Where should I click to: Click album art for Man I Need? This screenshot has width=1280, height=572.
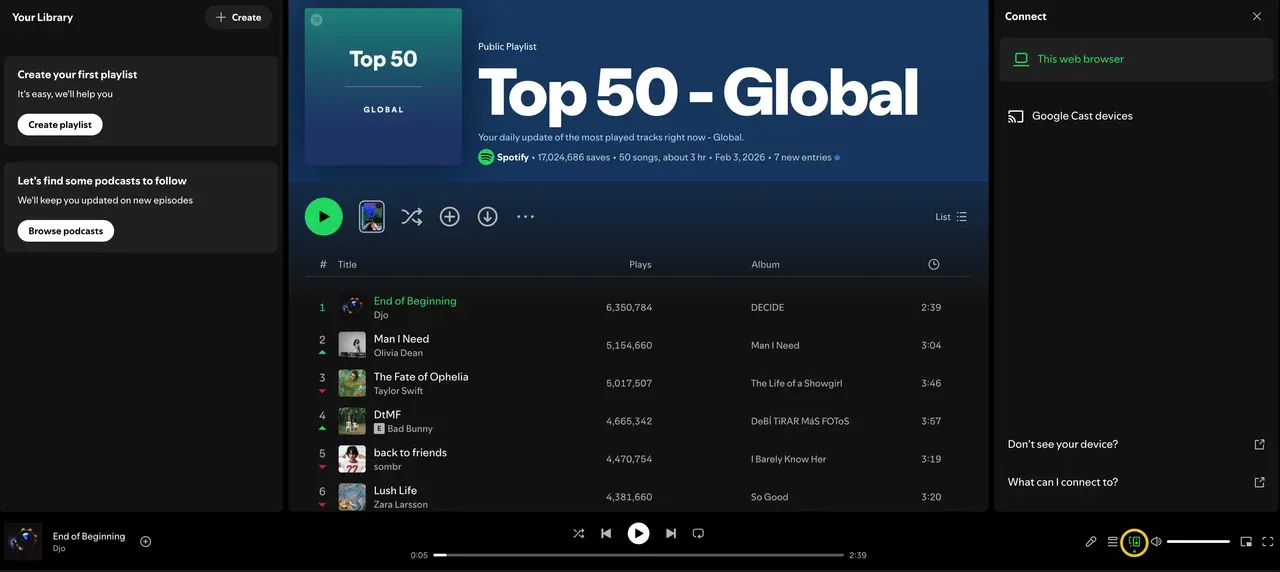coord(352,345)
